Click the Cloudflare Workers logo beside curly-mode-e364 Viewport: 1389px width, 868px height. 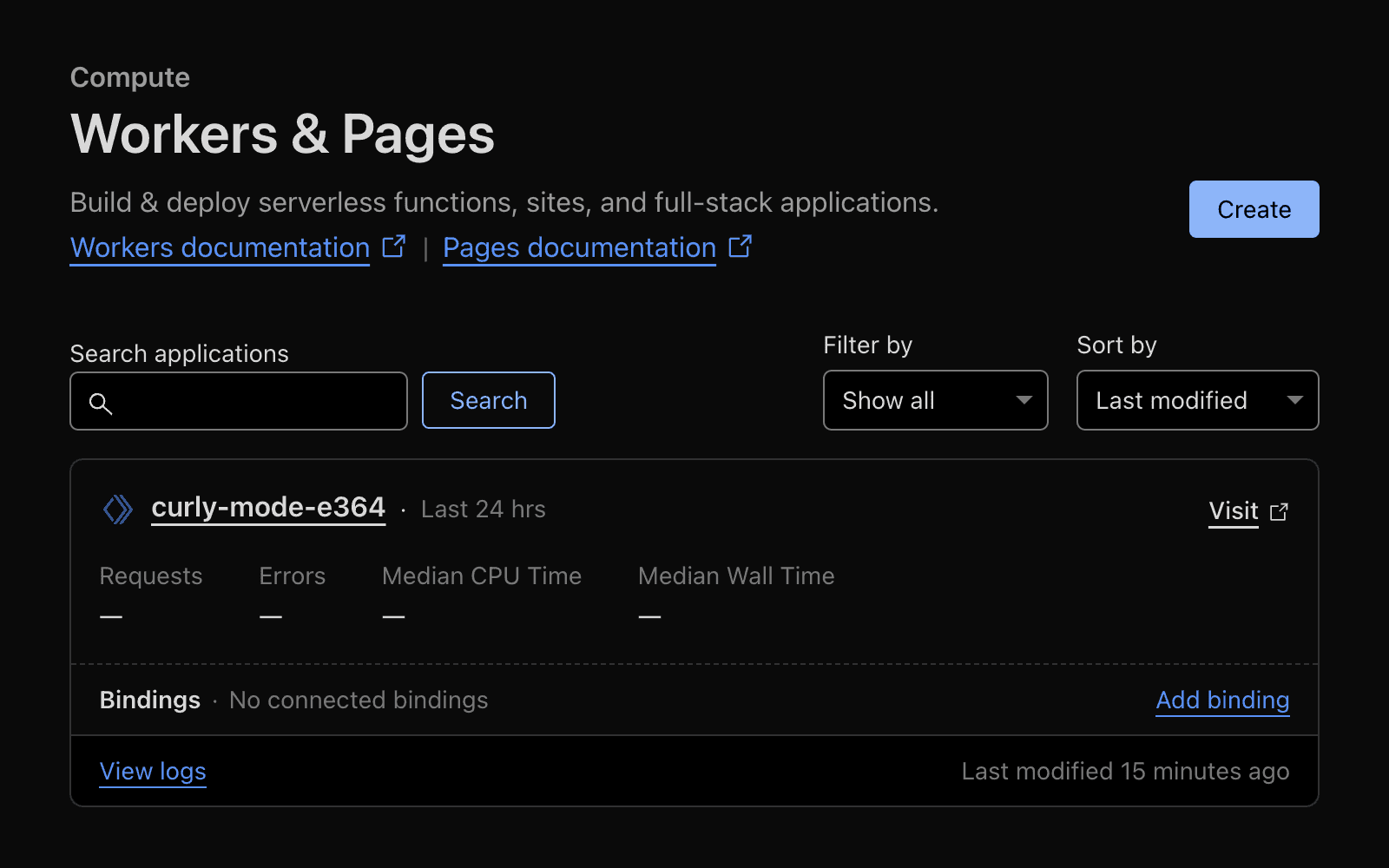(118, 509)
